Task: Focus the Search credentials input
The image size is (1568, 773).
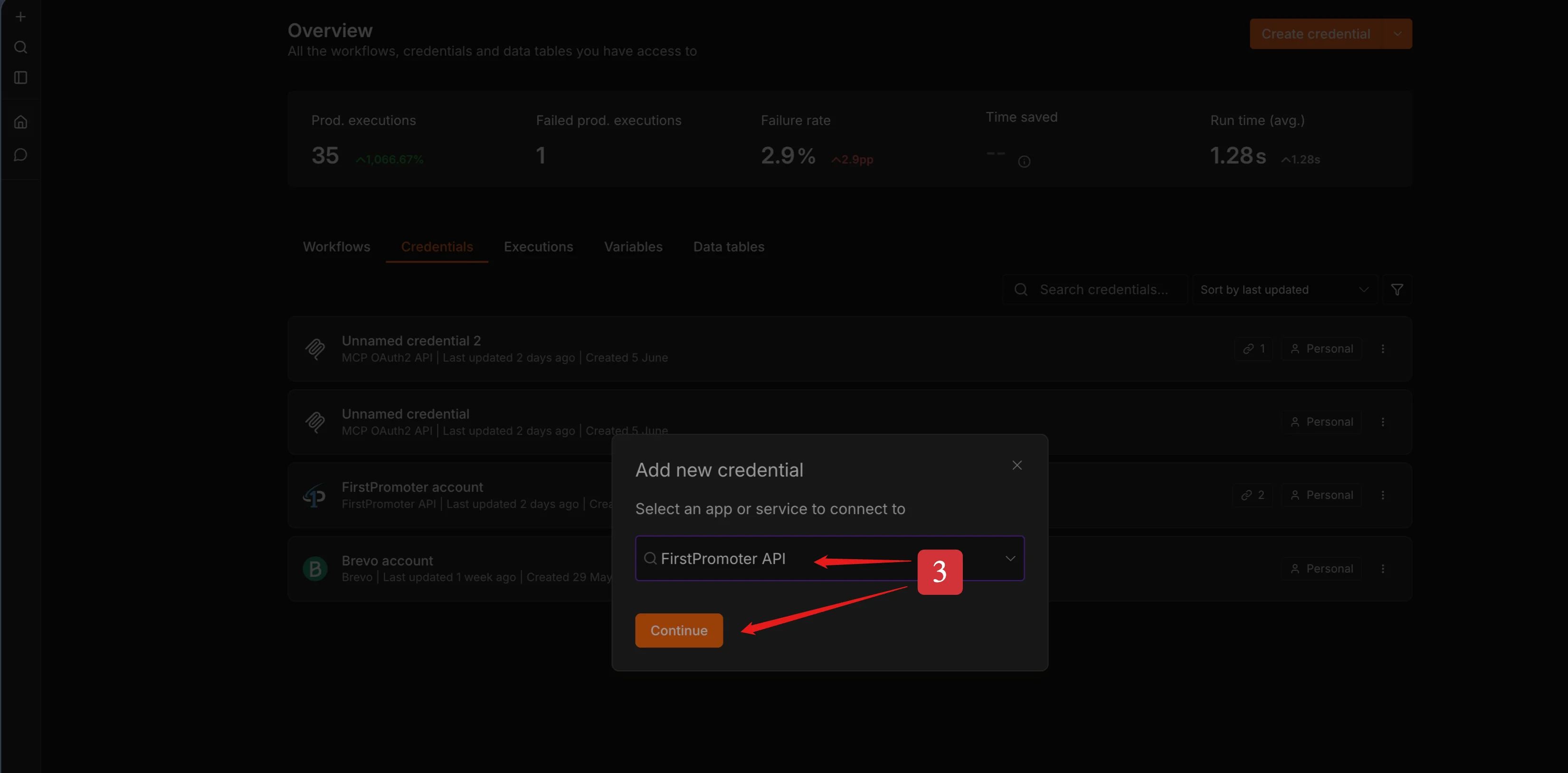Action: point(1095,290)
